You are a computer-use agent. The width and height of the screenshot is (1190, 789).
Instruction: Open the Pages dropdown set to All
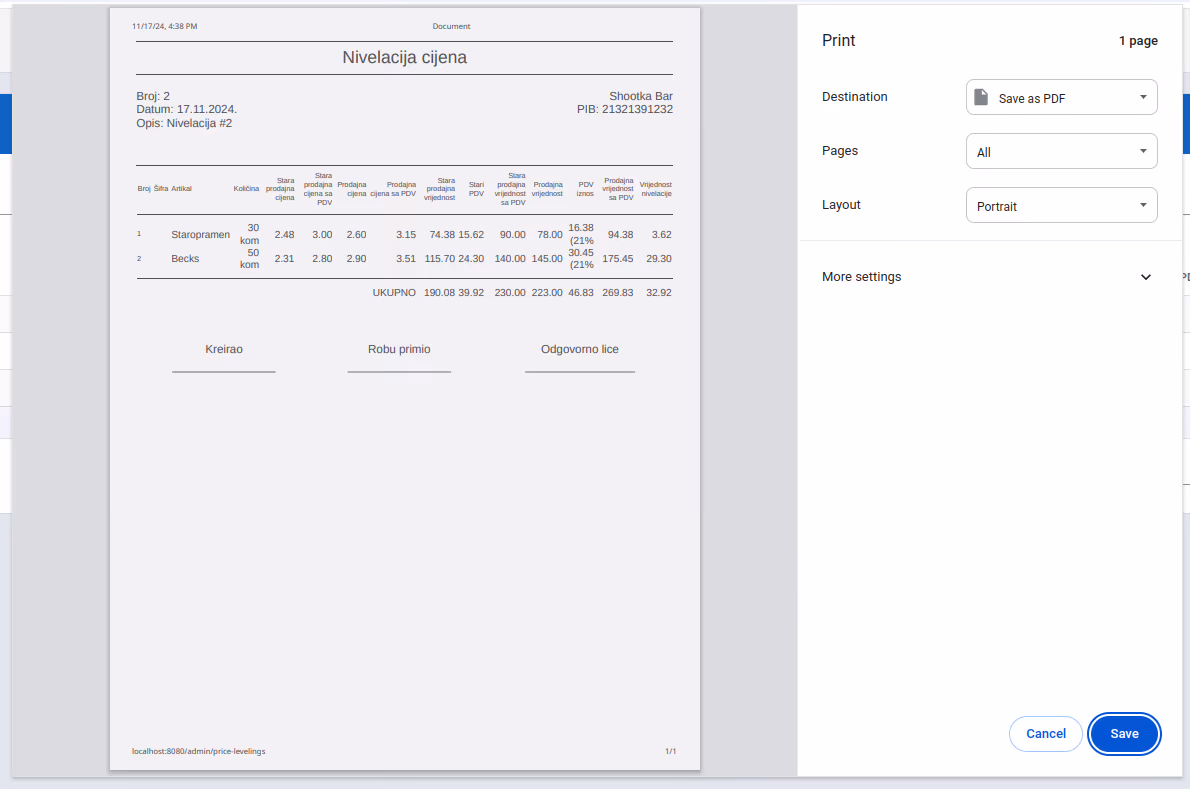point(1061,151)
